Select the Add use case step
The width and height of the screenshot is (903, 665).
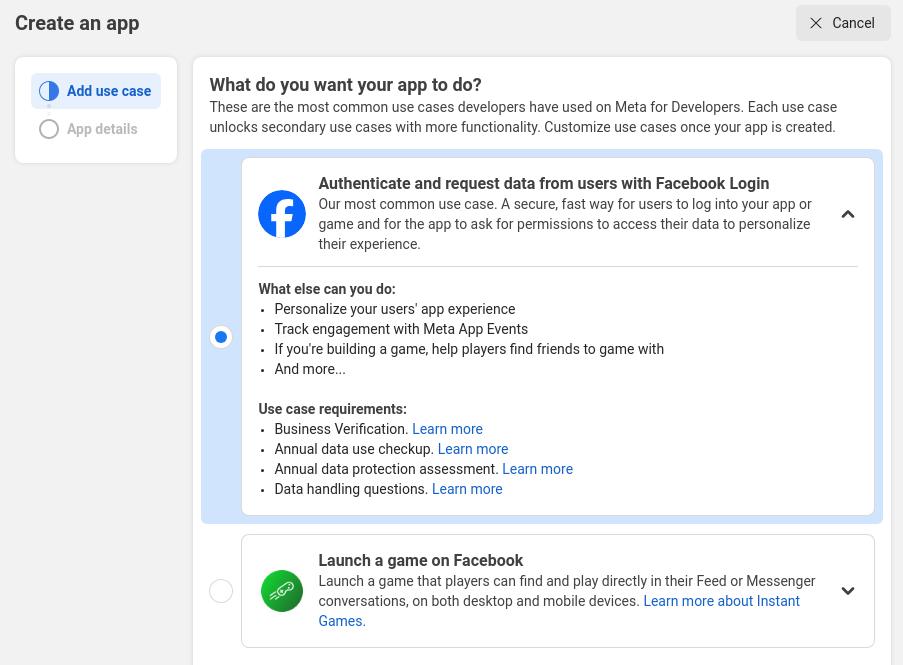coord(96,91)
